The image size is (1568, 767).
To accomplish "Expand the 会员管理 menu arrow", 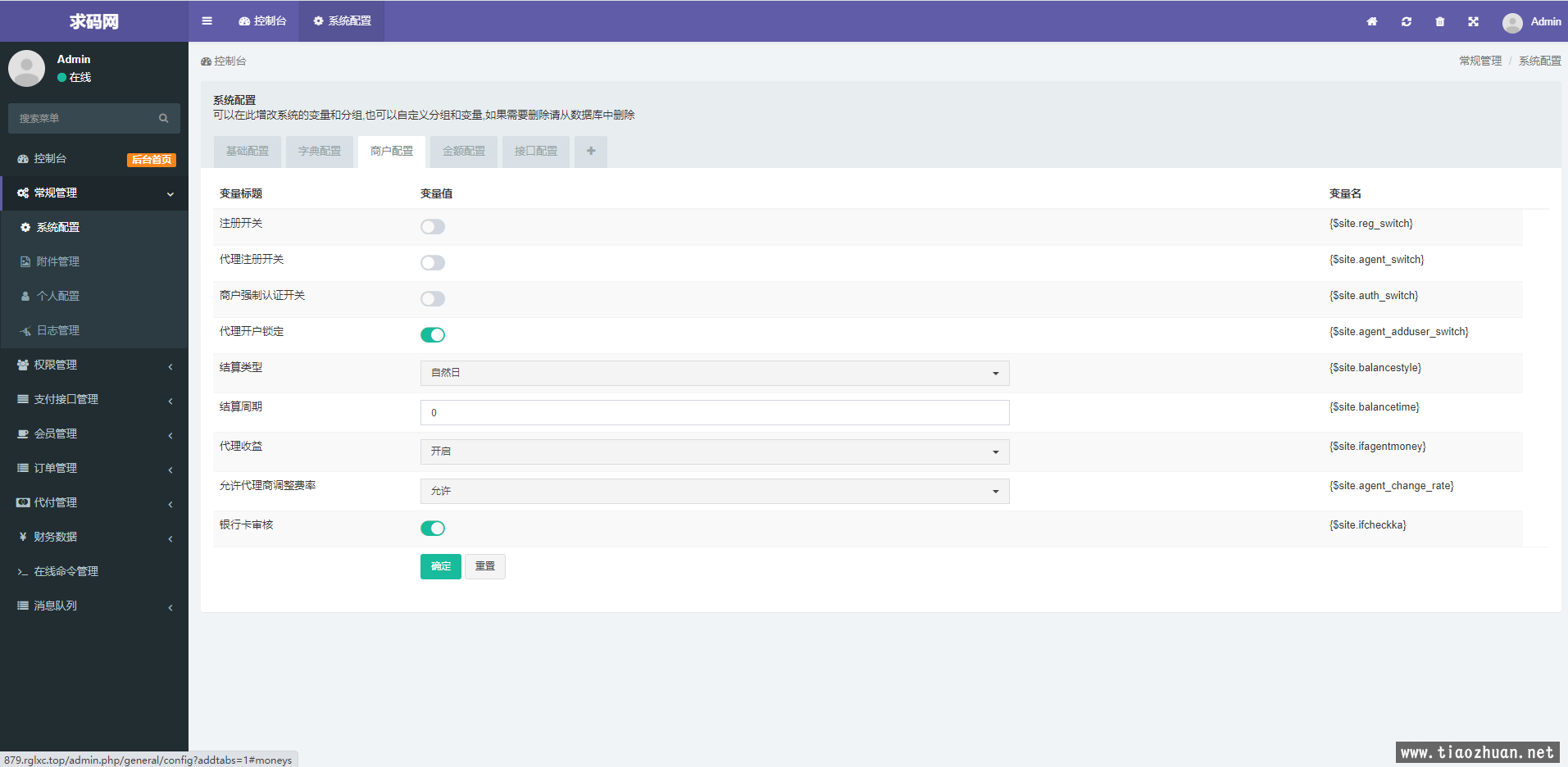I will point(170,435).
